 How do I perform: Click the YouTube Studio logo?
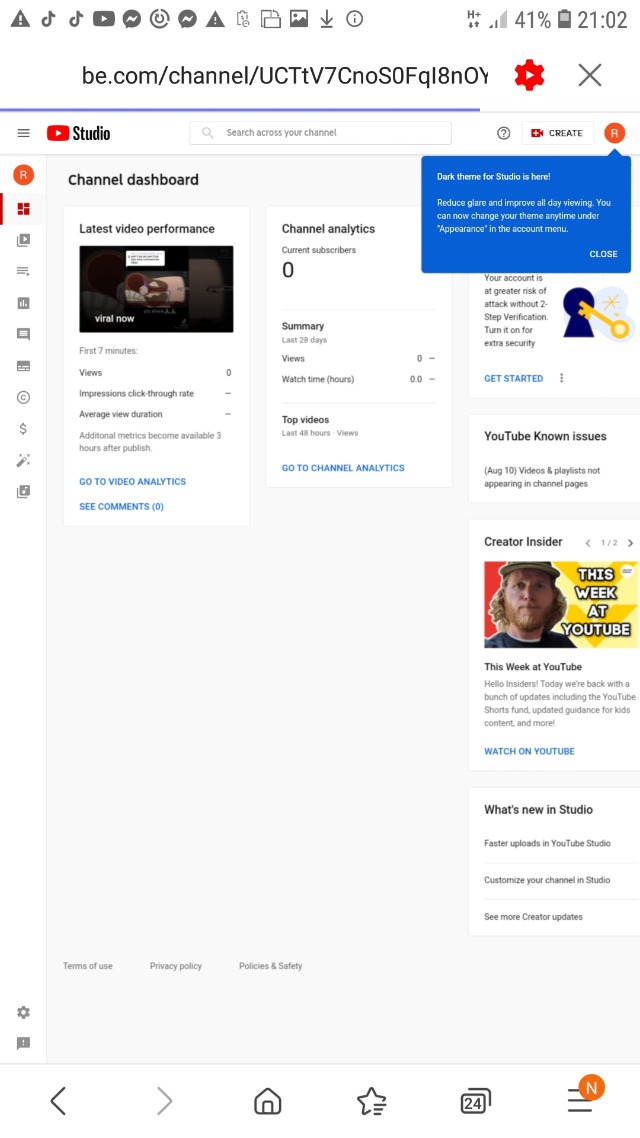click(78, 133)
